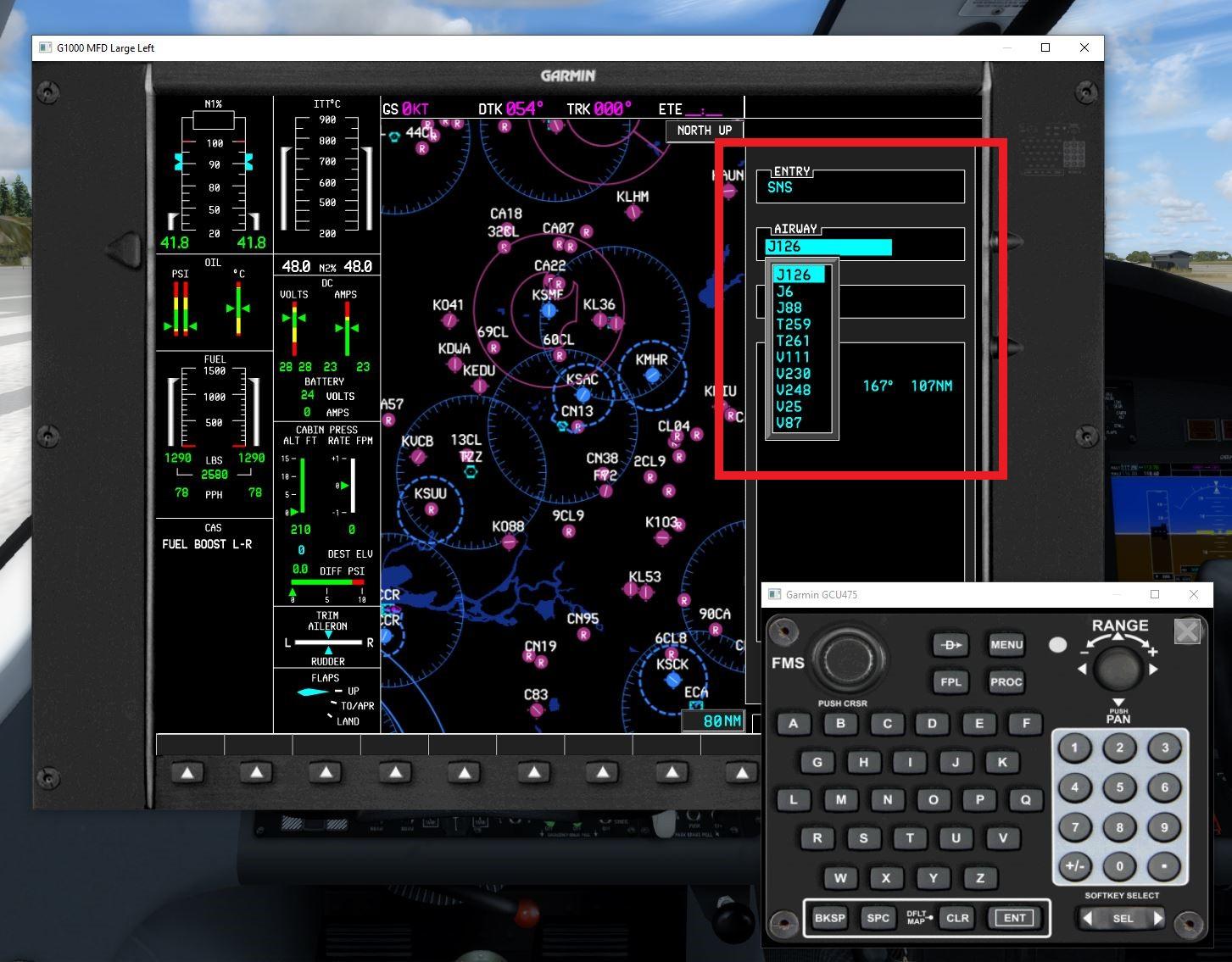The image size is (1232, 962).
Task: Click the last MFD softkey arrow button
Action: point(742,772)
